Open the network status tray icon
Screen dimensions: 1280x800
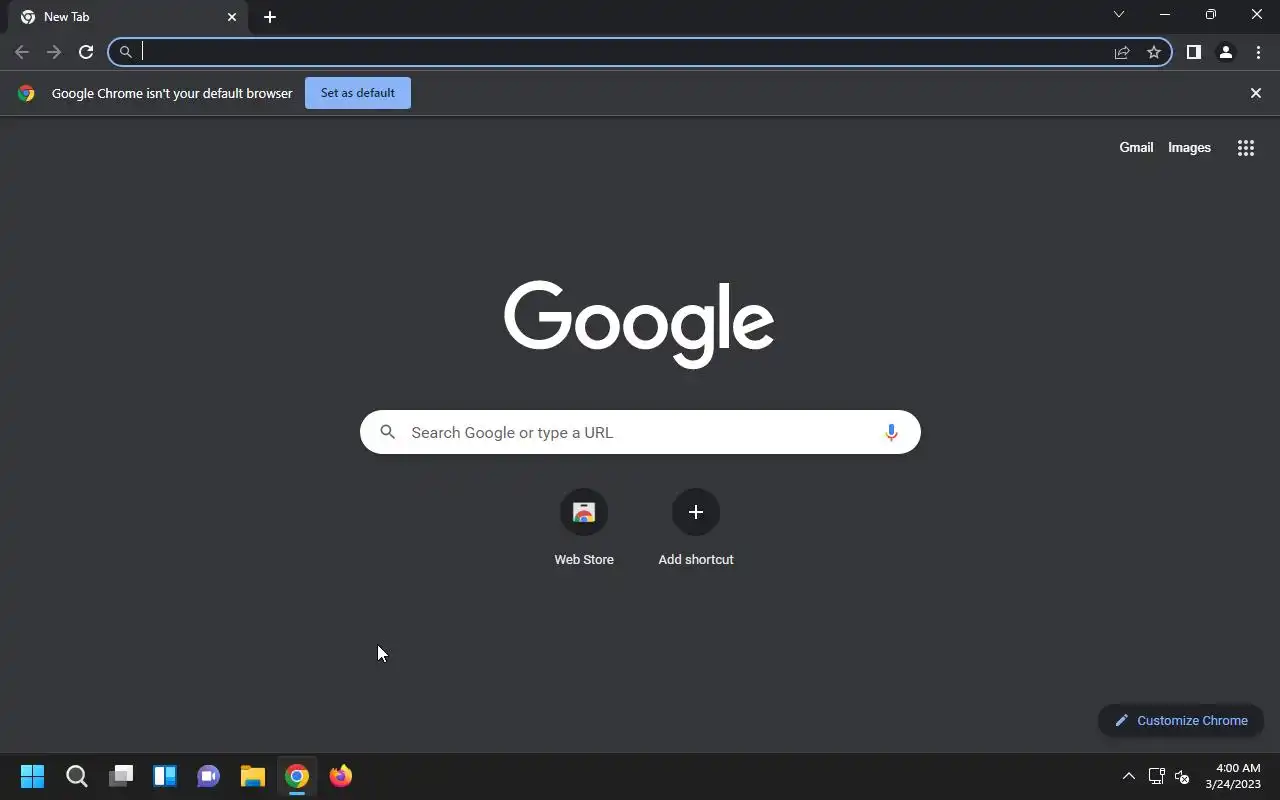(x=1156, y=776)
